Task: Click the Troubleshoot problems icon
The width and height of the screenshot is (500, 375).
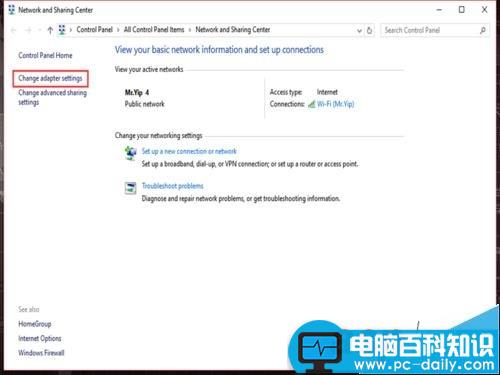Action: click(130, 188)
